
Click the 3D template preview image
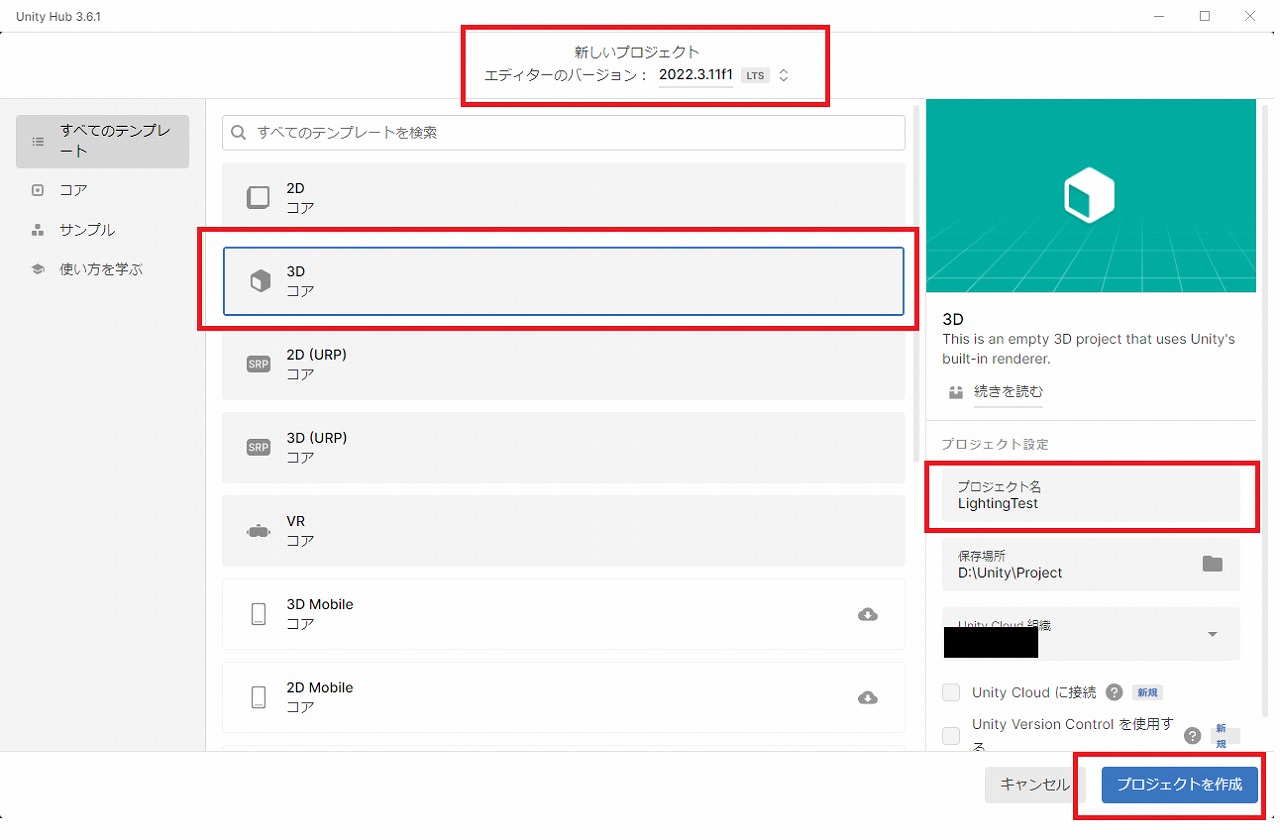tap(1091, 196)
